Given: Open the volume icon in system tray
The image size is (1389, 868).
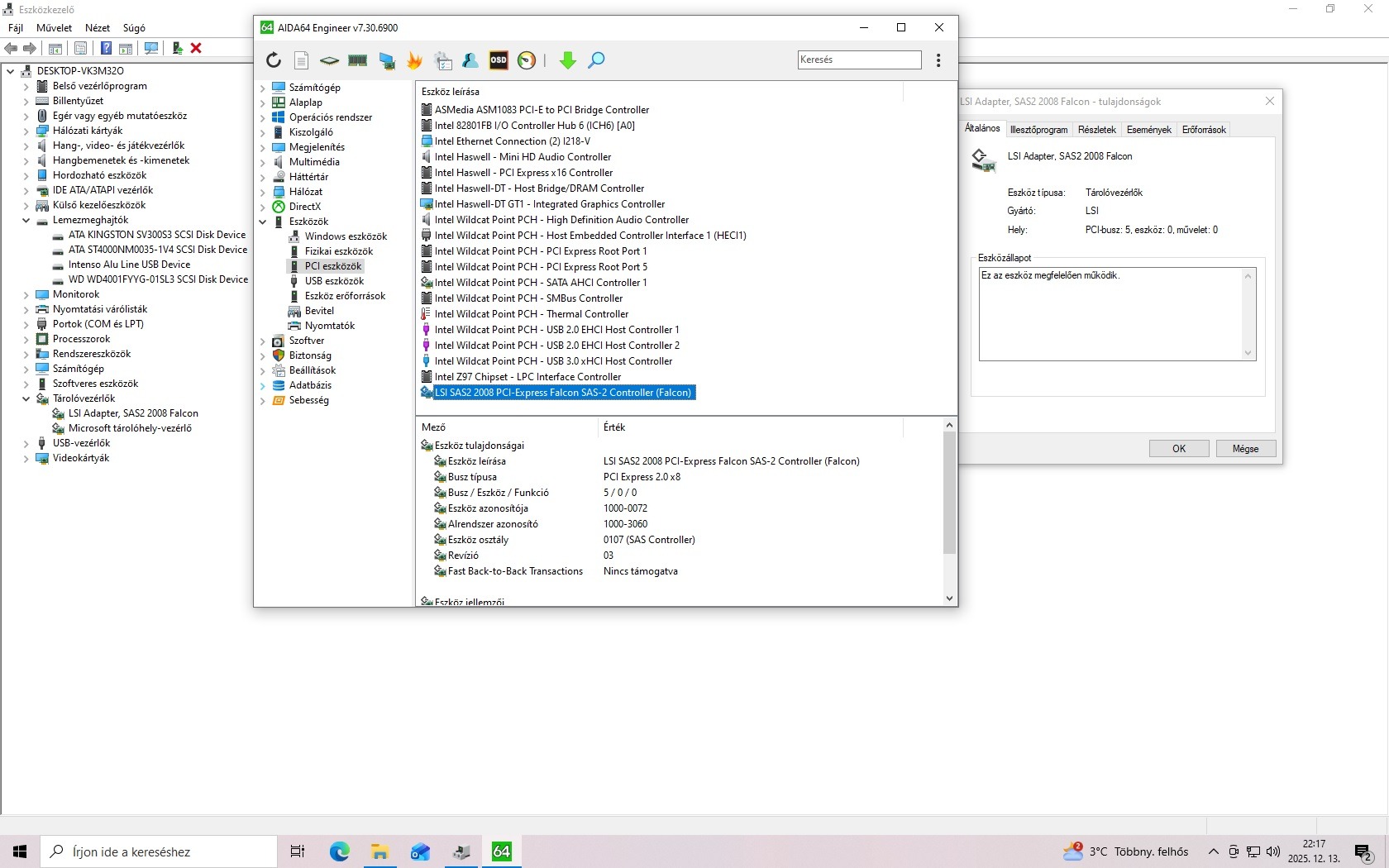Looking at the screenshot, I should pyautogui.click(x=1273, y=851).
